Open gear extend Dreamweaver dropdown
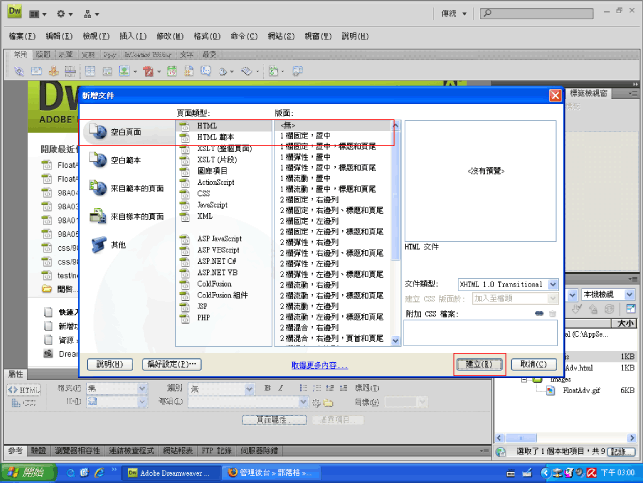Screen dimensions: 643x483 coord(64,14)
